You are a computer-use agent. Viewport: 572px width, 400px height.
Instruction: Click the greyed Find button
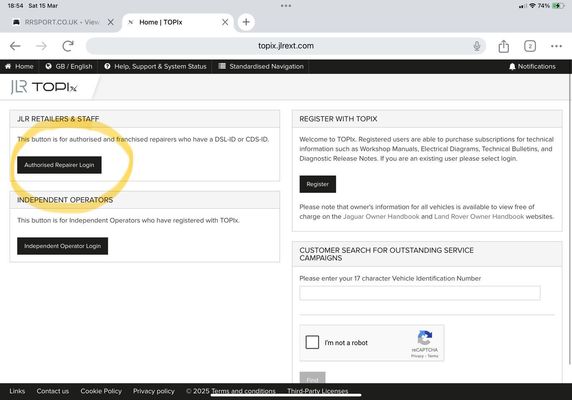pyautogui.click(x=312, y=378)
